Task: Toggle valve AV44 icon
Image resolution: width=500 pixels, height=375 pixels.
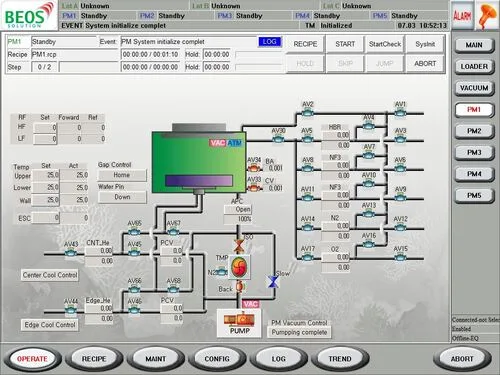Action: point(71,310)
